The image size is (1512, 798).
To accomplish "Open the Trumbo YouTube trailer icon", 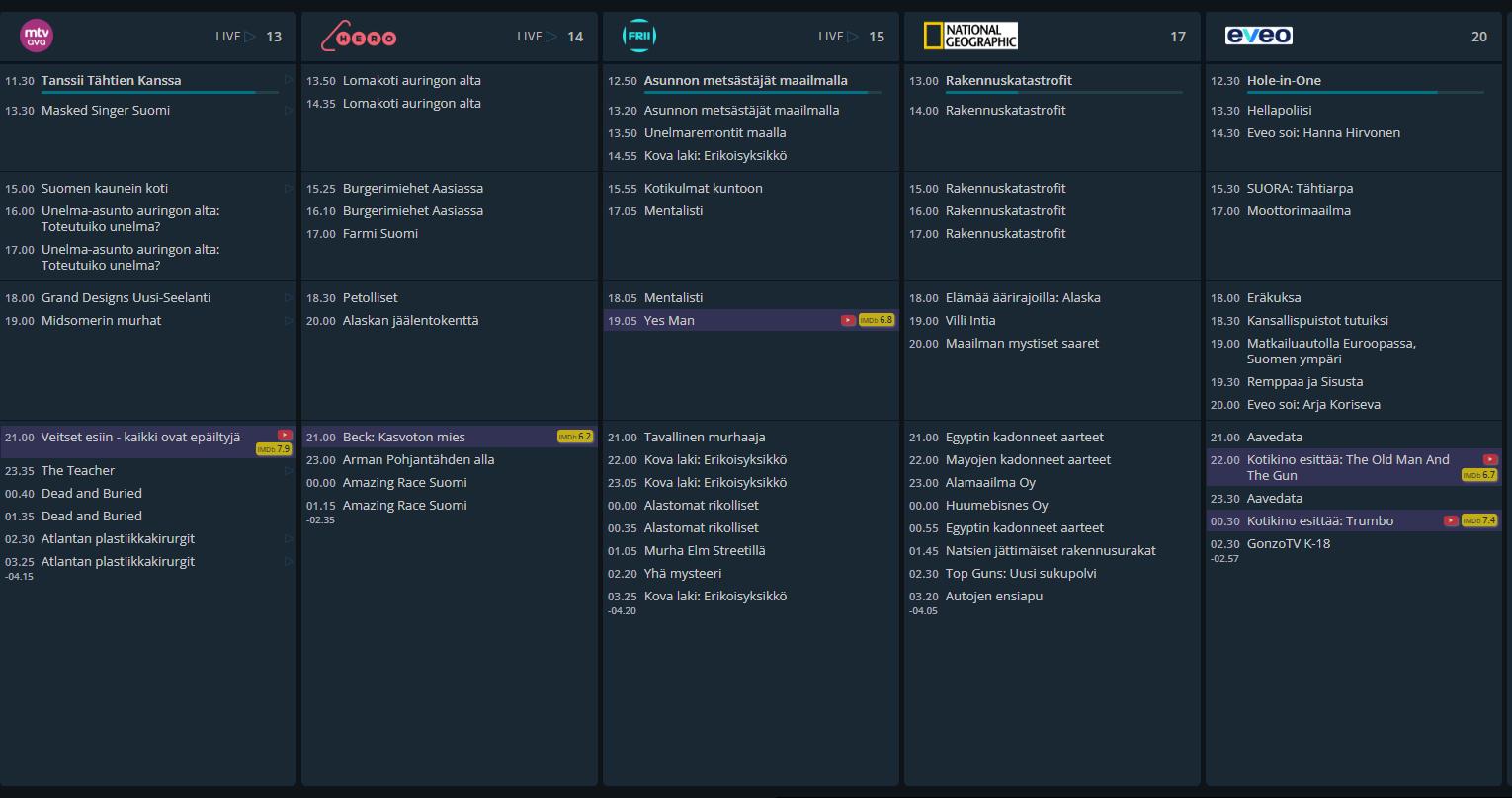I will pyautogui.click(x=1451, y=520).
